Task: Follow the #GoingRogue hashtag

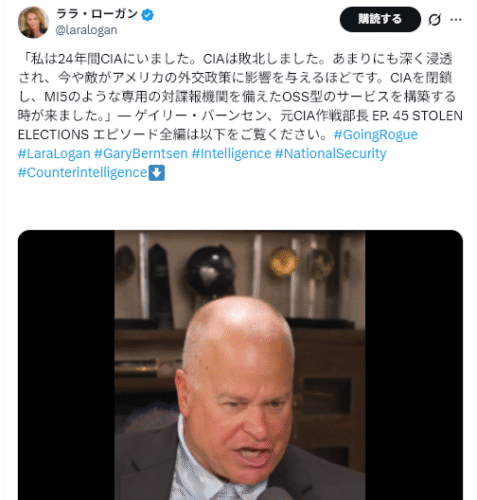Action: pos(376,135)
